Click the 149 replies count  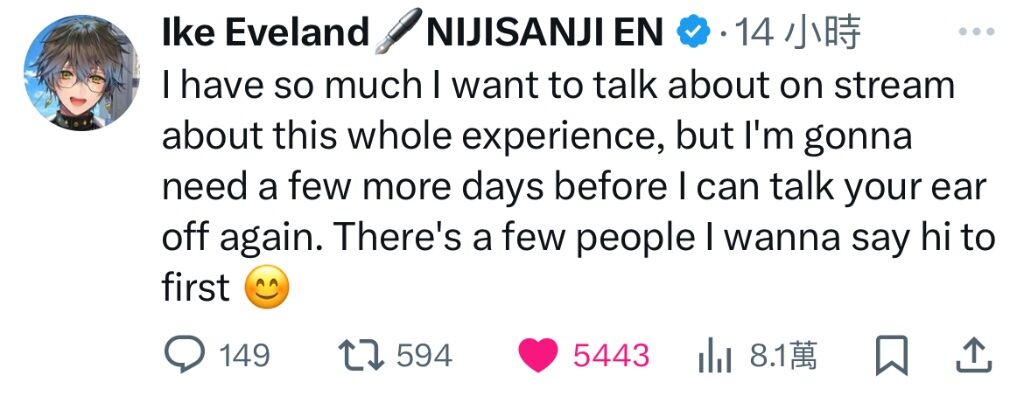click(243, 356)
